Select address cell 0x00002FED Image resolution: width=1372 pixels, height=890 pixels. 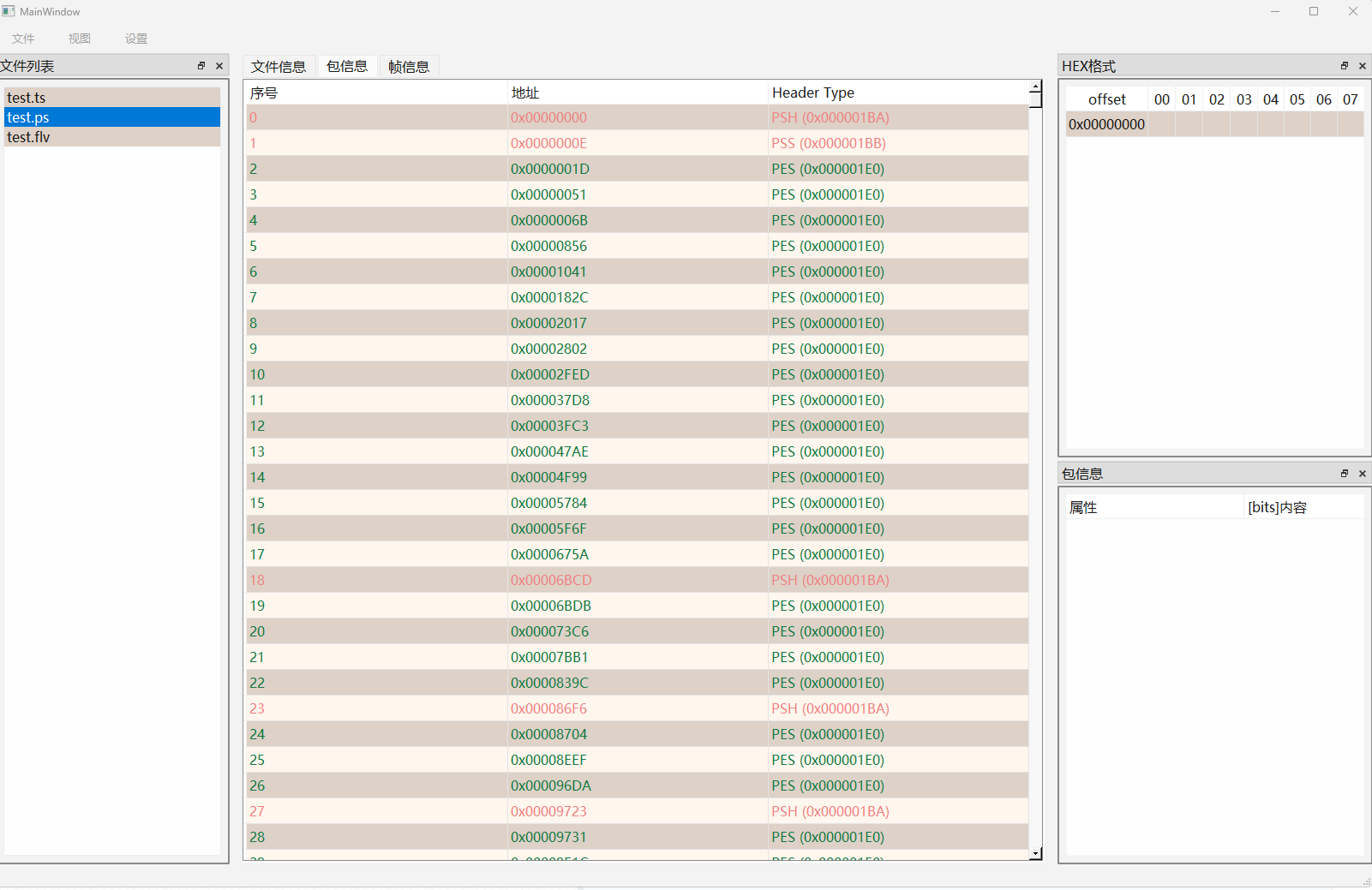[638, 374]
